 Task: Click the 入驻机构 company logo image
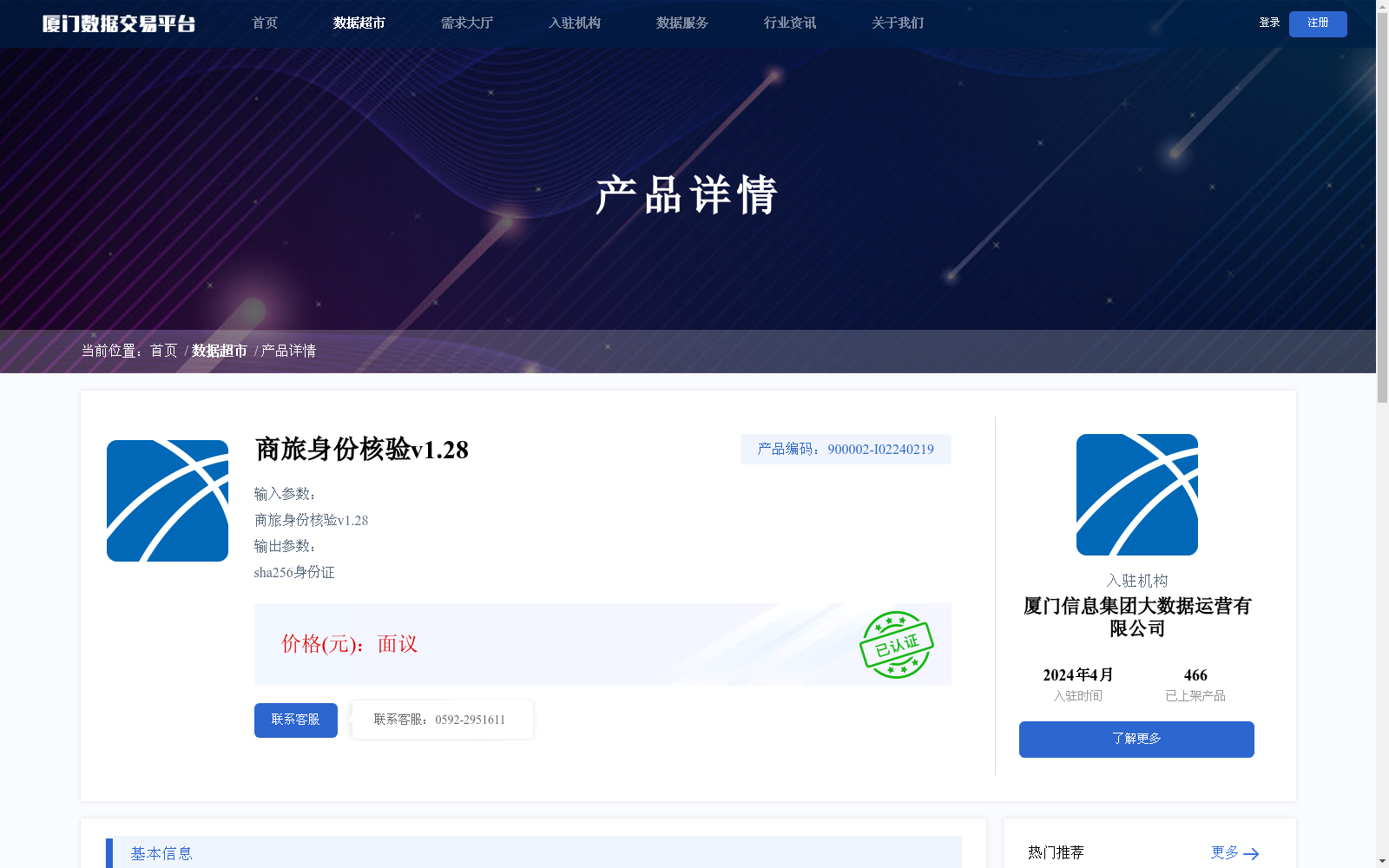(x=1136, y=494)
